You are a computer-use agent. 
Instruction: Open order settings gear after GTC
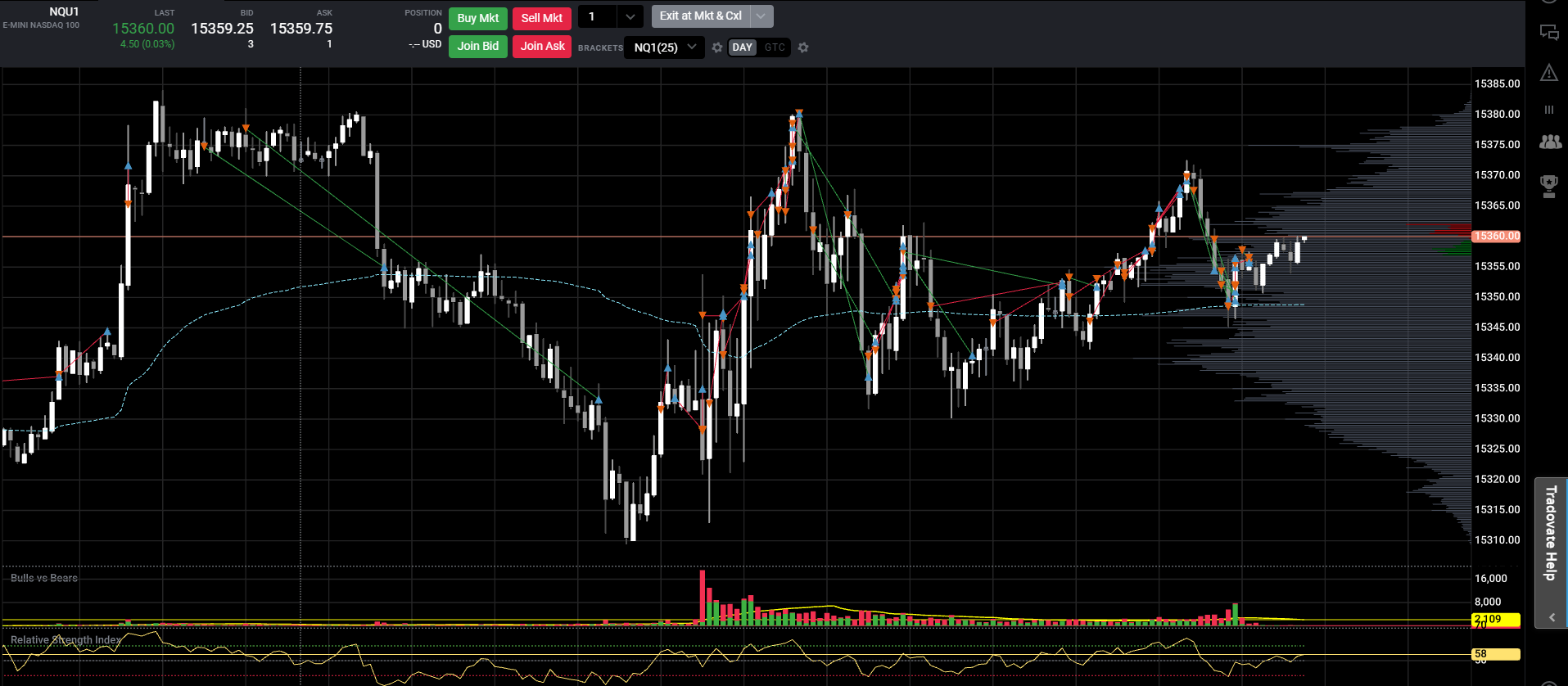pyautogui.click(x=803, y=47)
